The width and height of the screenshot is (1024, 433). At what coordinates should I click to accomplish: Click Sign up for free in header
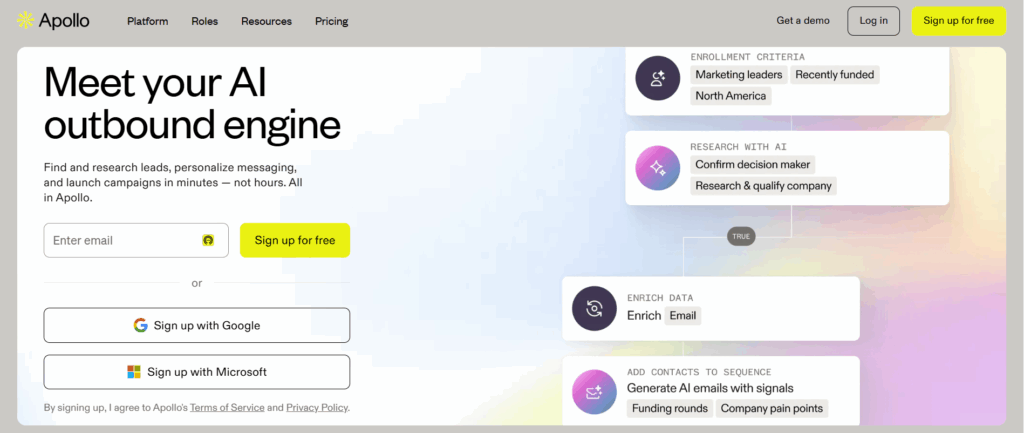(959, 21)
